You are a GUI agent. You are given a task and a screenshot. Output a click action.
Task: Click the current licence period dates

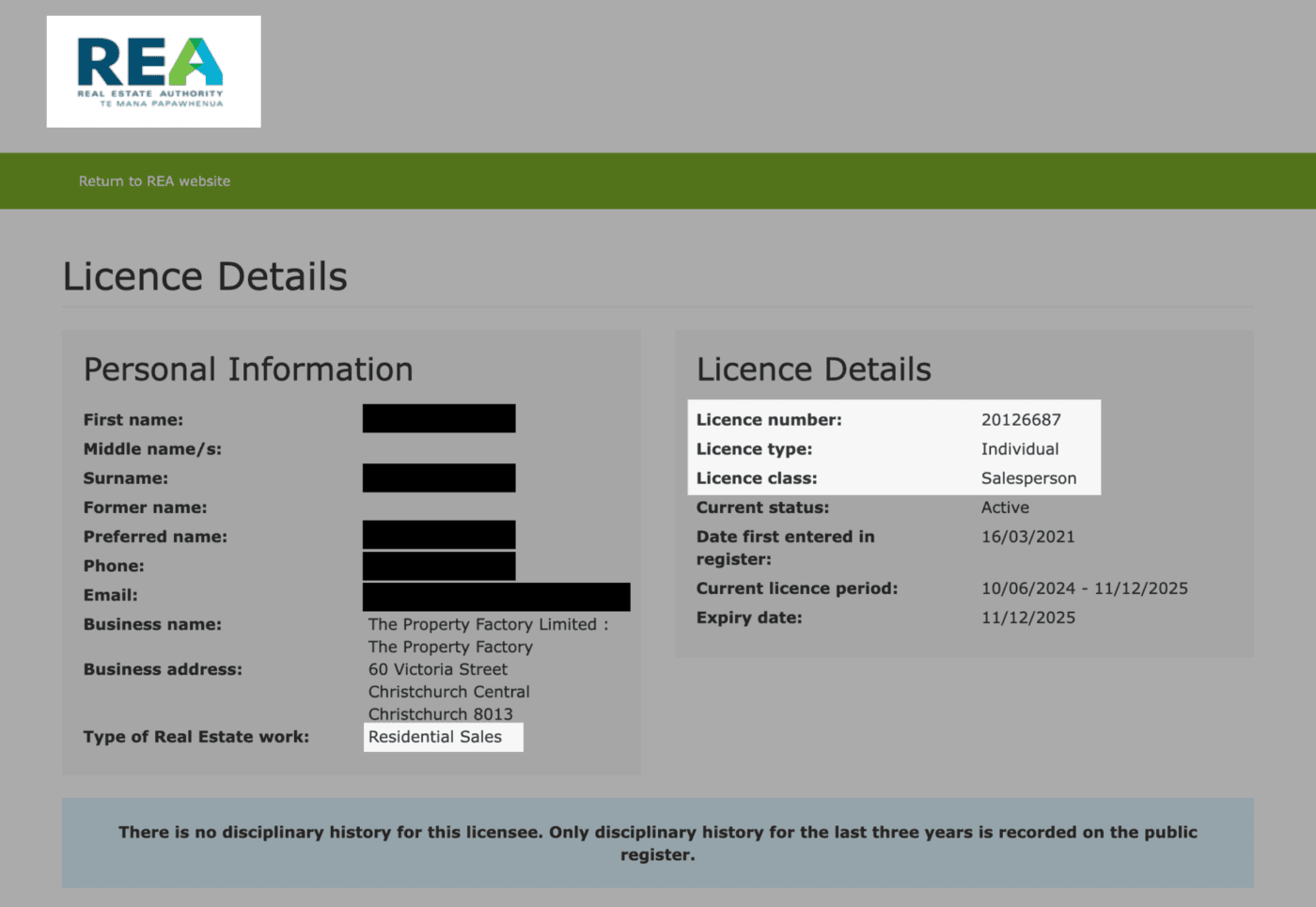(x=1084, y=588)
